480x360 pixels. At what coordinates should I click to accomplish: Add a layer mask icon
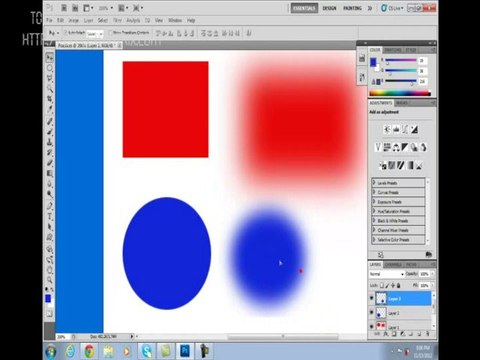click(394, 334)
